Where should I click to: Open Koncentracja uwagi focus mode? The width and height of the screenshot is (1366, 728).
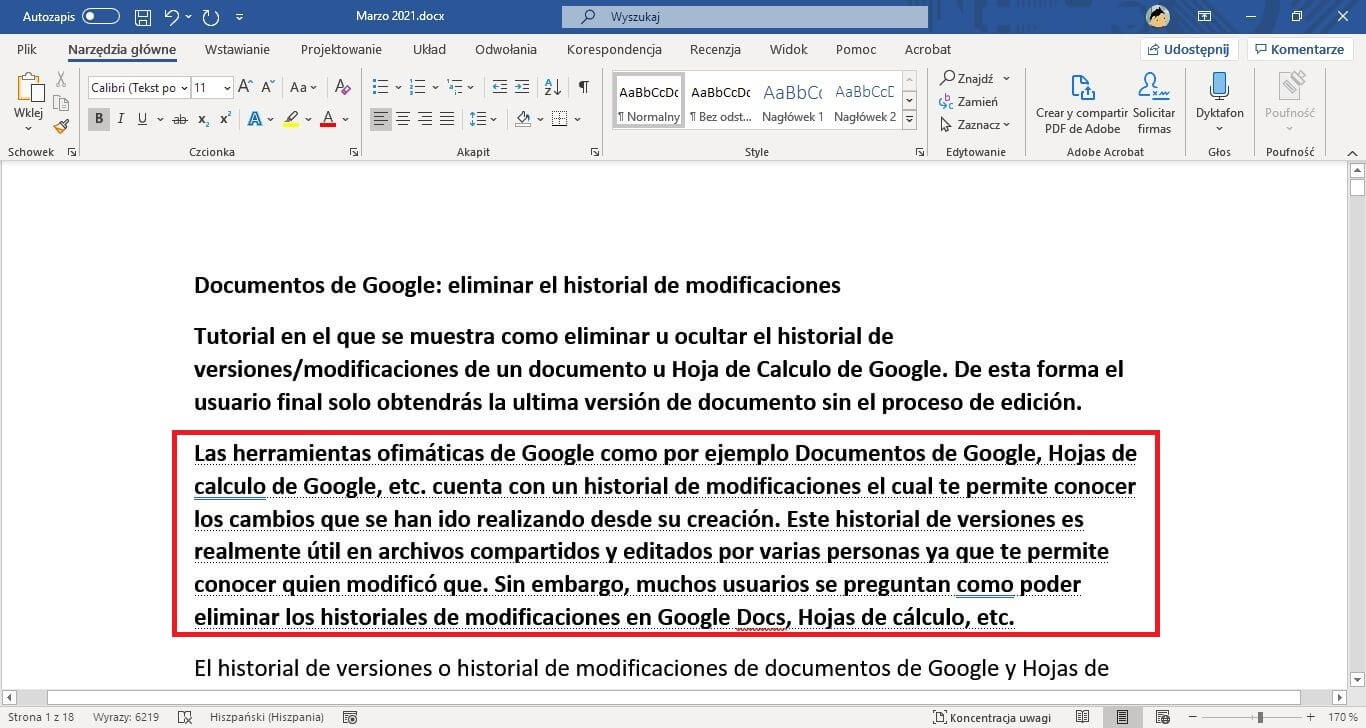(990, 717)
